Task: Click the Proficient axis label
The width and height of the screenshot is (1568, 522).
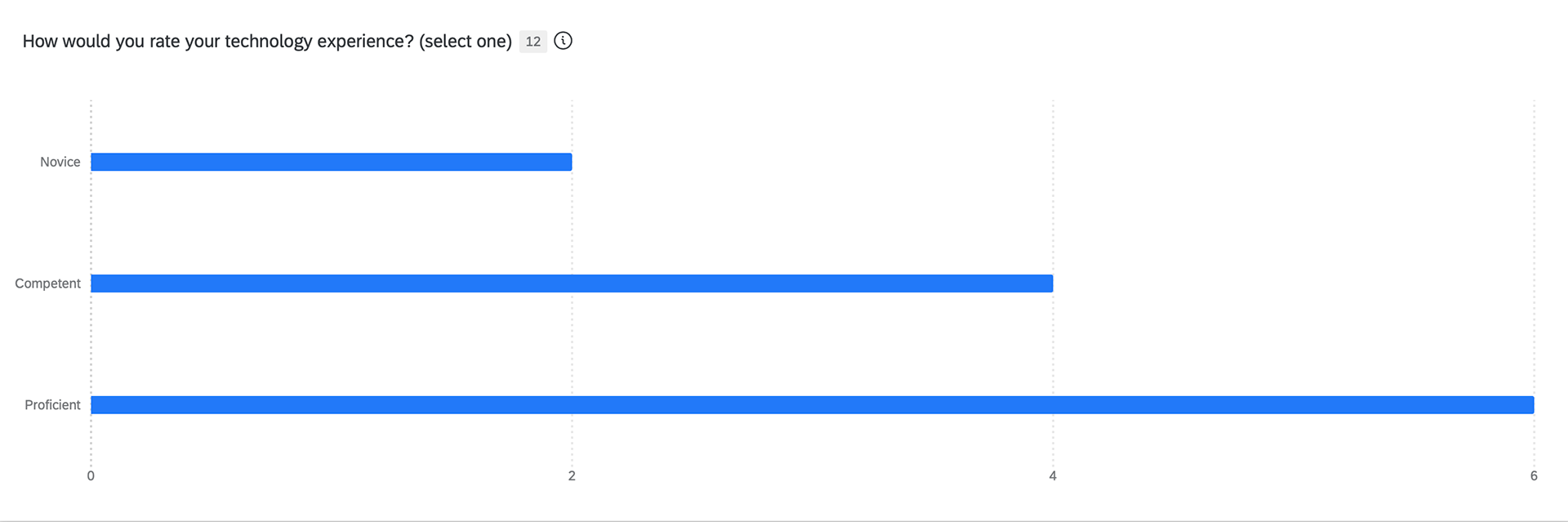Action: [x=52, y=405]
